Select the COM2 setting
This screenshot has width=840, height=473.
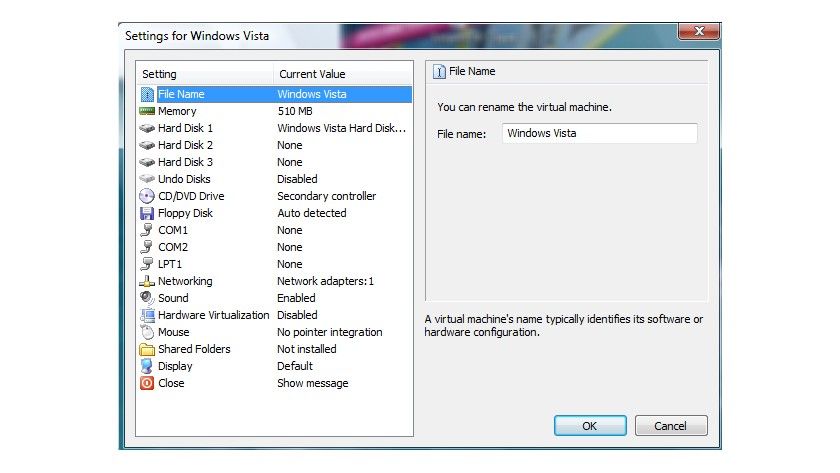point(173,247)
